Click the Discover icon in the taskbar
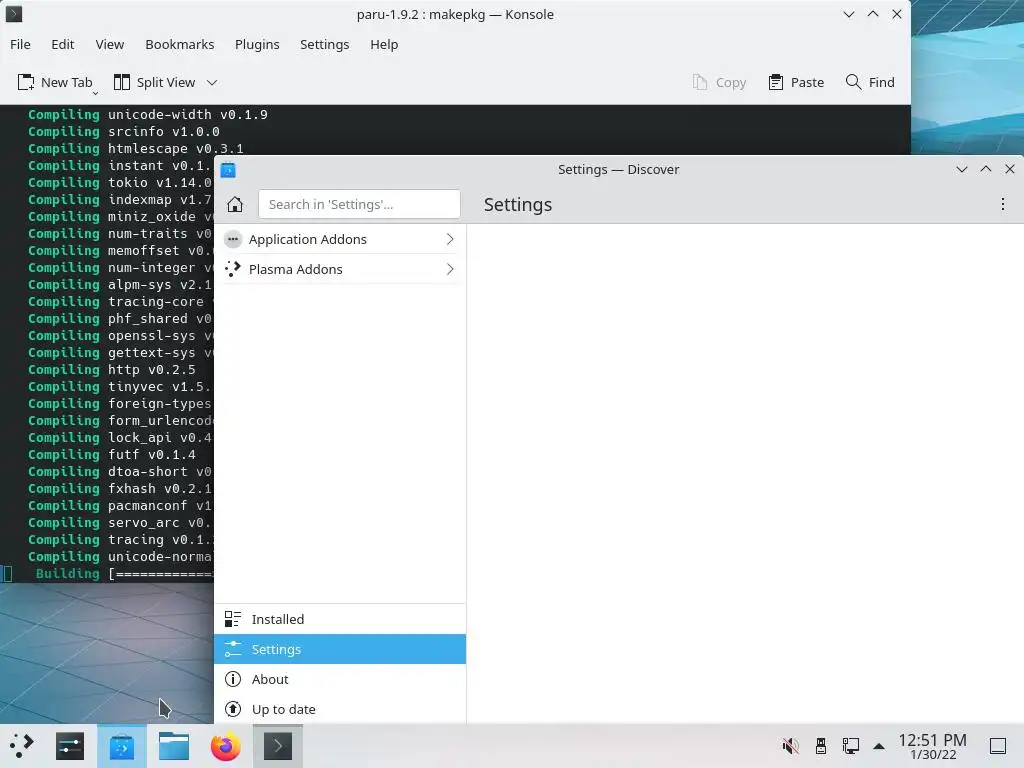The height and width of the screenshot is (768, 1024). point(121,746)
